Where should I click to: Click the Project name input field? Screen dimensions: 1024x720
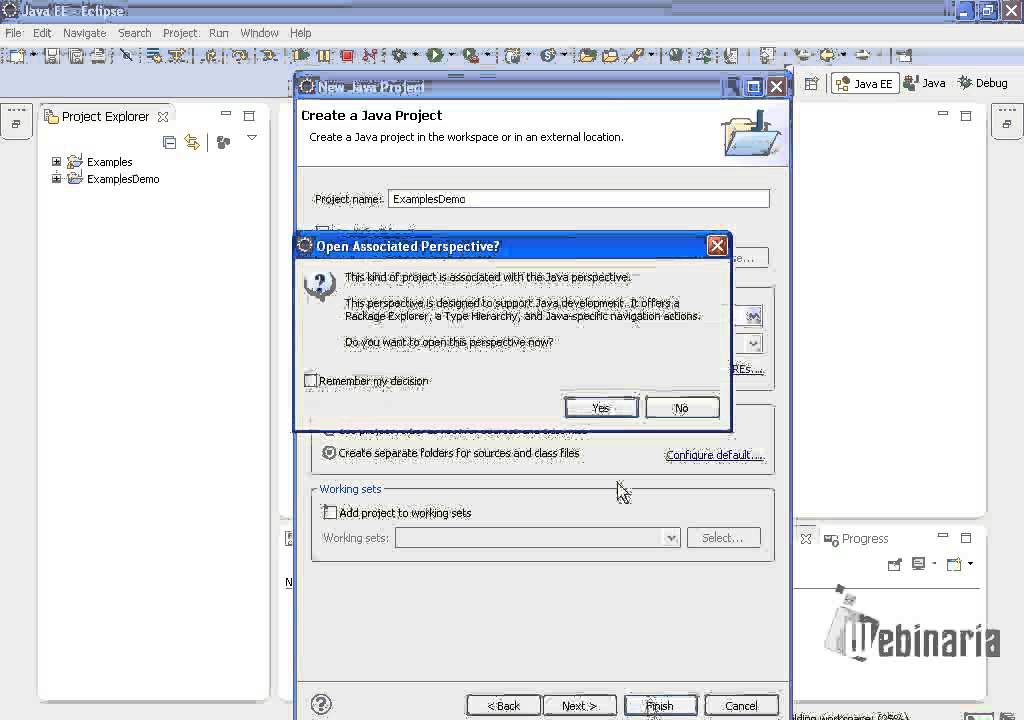(x=579, y=199)
